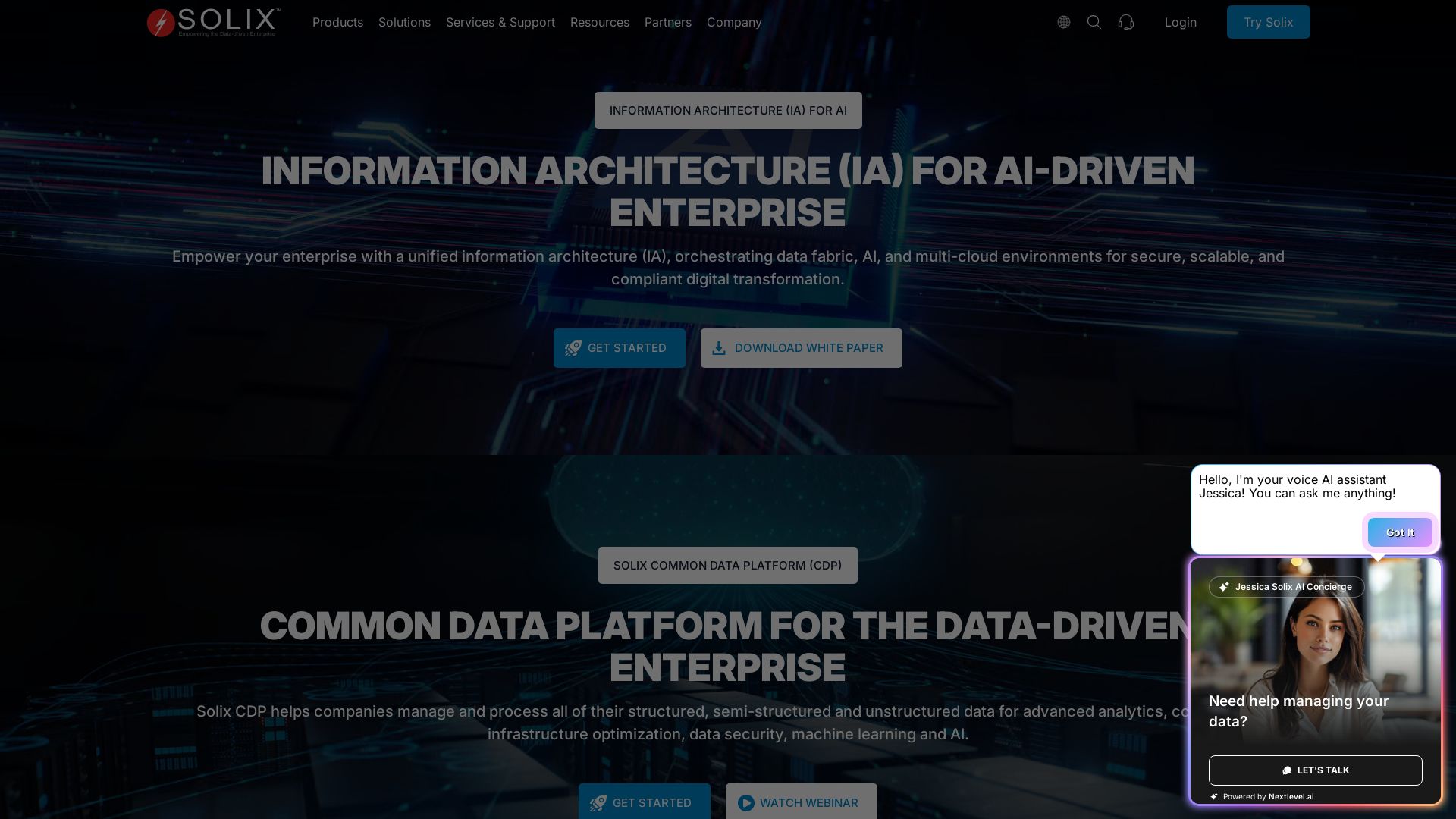Click the Solix Common Data Platform (CDP) badge
This screenshot has width=1456, height=819.
pyautogui.click(x=728, y=566)
